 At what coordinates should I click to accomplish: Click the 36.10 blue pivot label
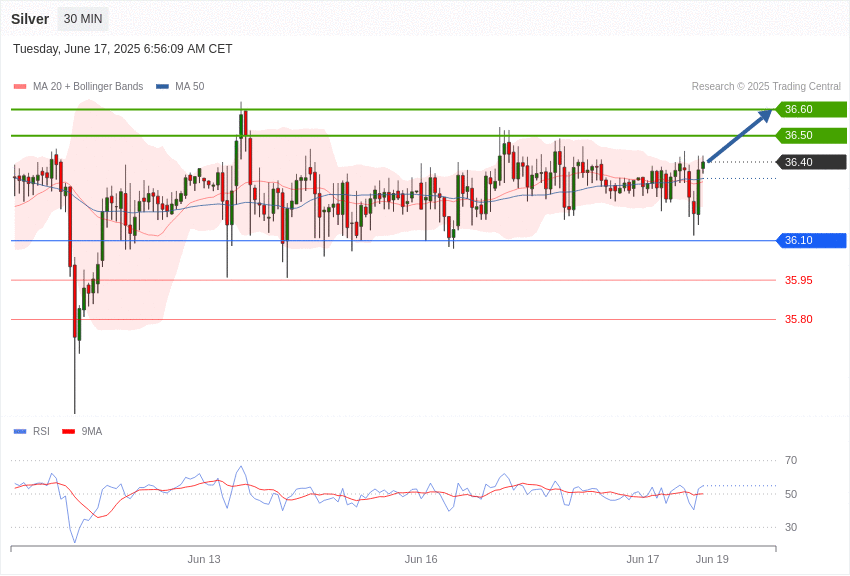811,240
